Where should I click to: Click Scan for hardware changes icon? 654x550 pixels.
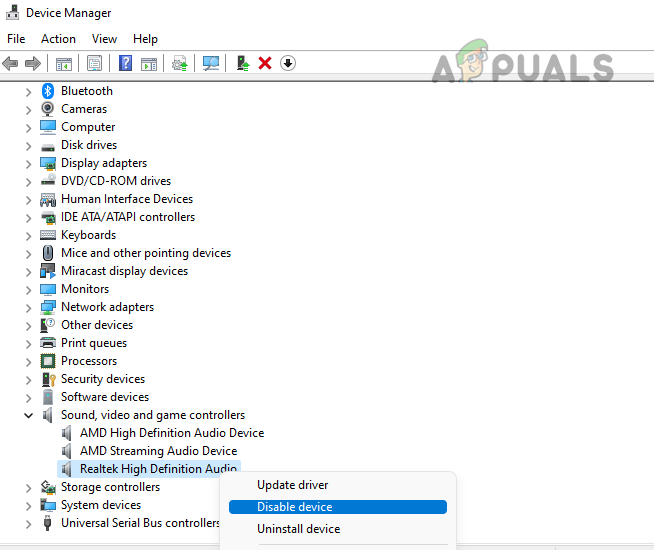pos(211,63)
